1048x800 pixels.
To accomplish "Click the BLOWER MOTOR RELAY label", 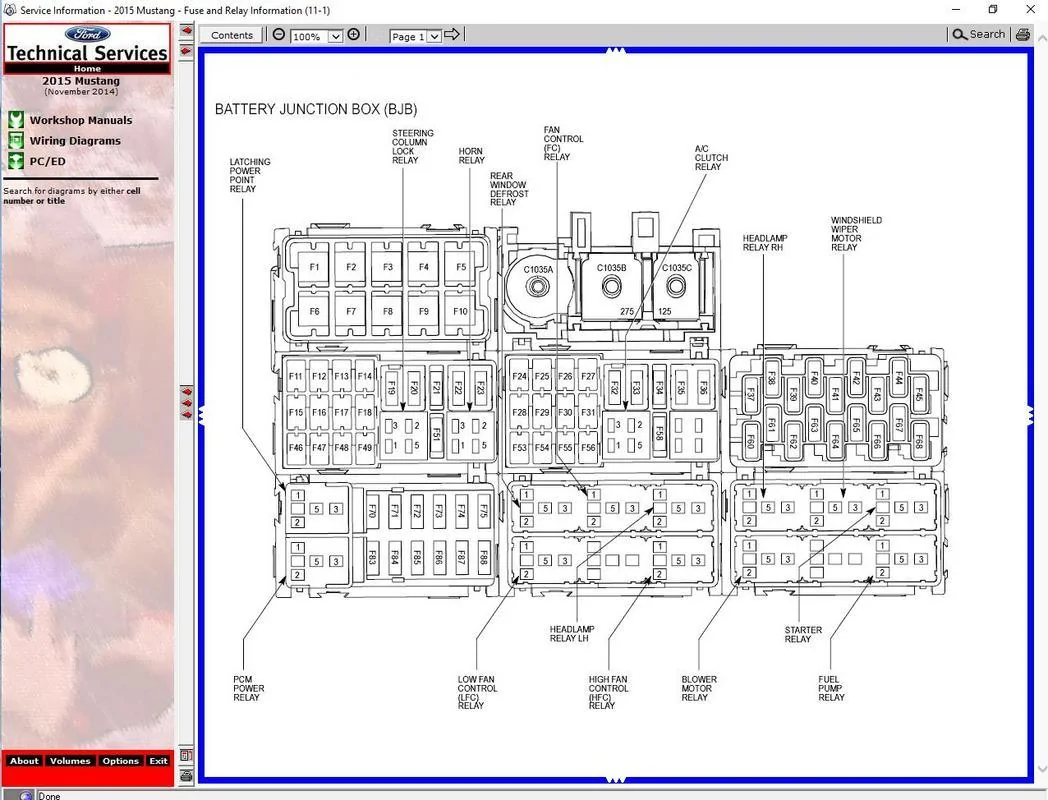I will [698, 688].
